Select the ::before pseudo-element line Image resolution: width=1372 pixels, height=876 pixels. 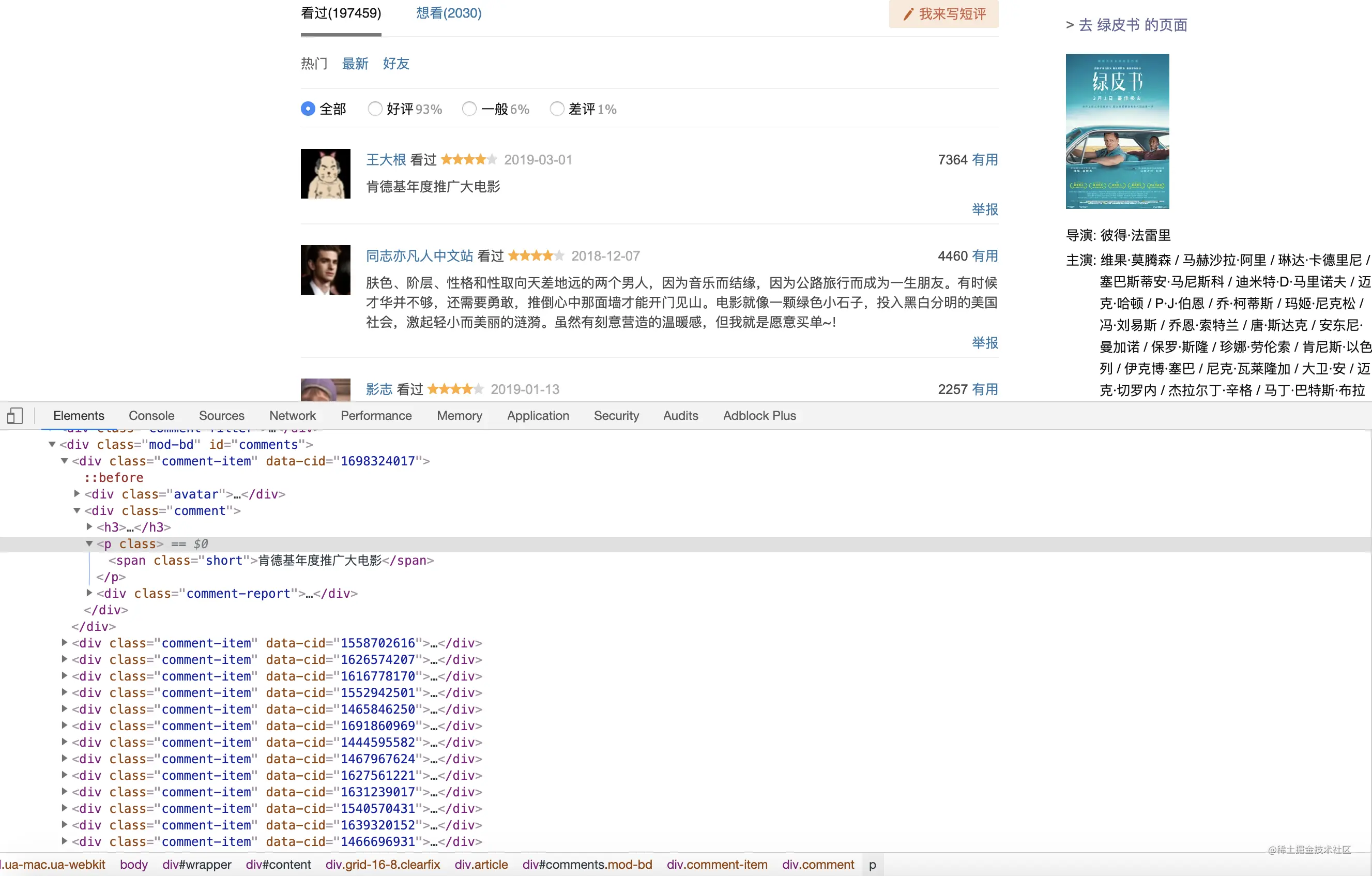pos(114,477)
